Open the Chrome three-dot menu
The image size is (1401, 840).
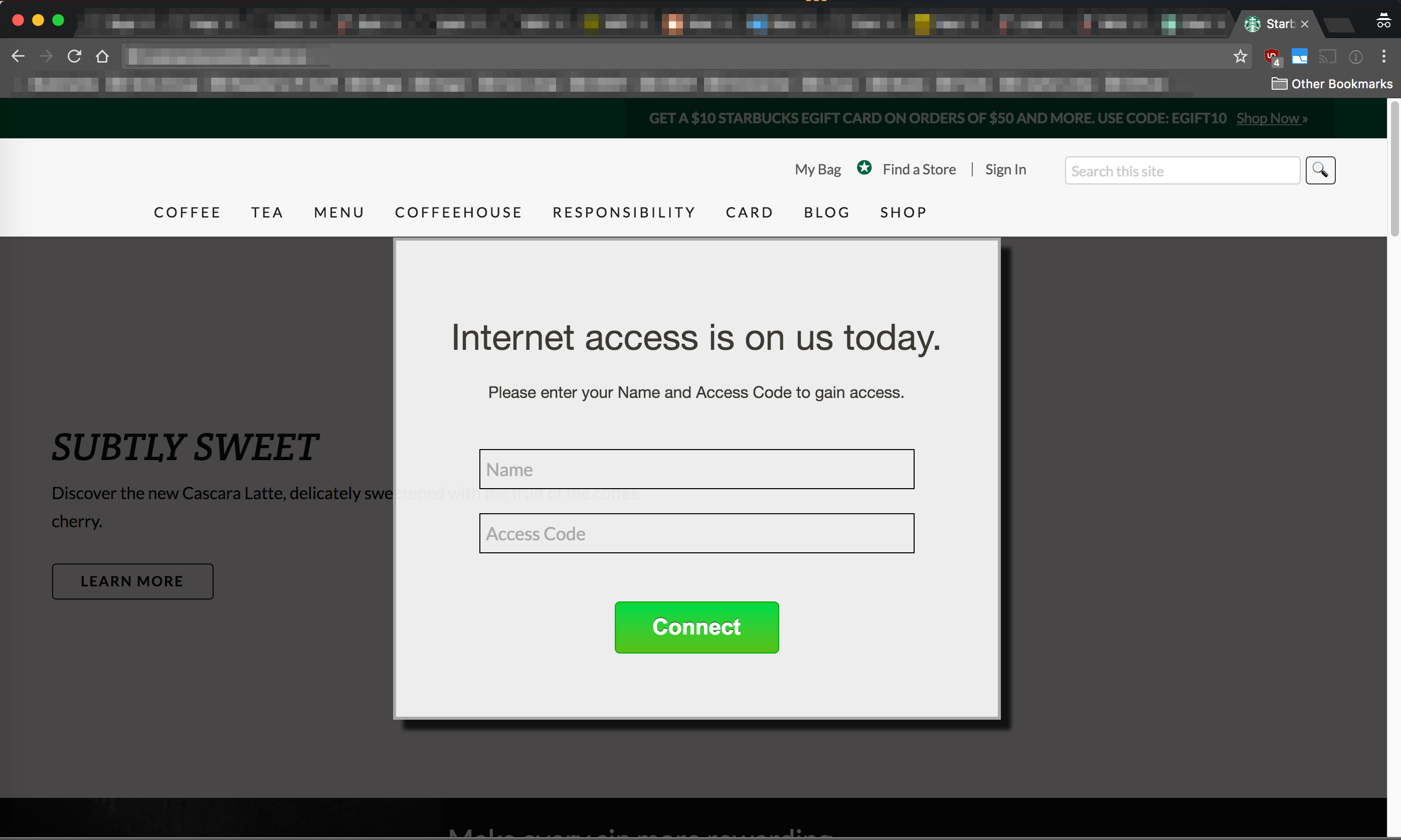tap(1383, 56)
